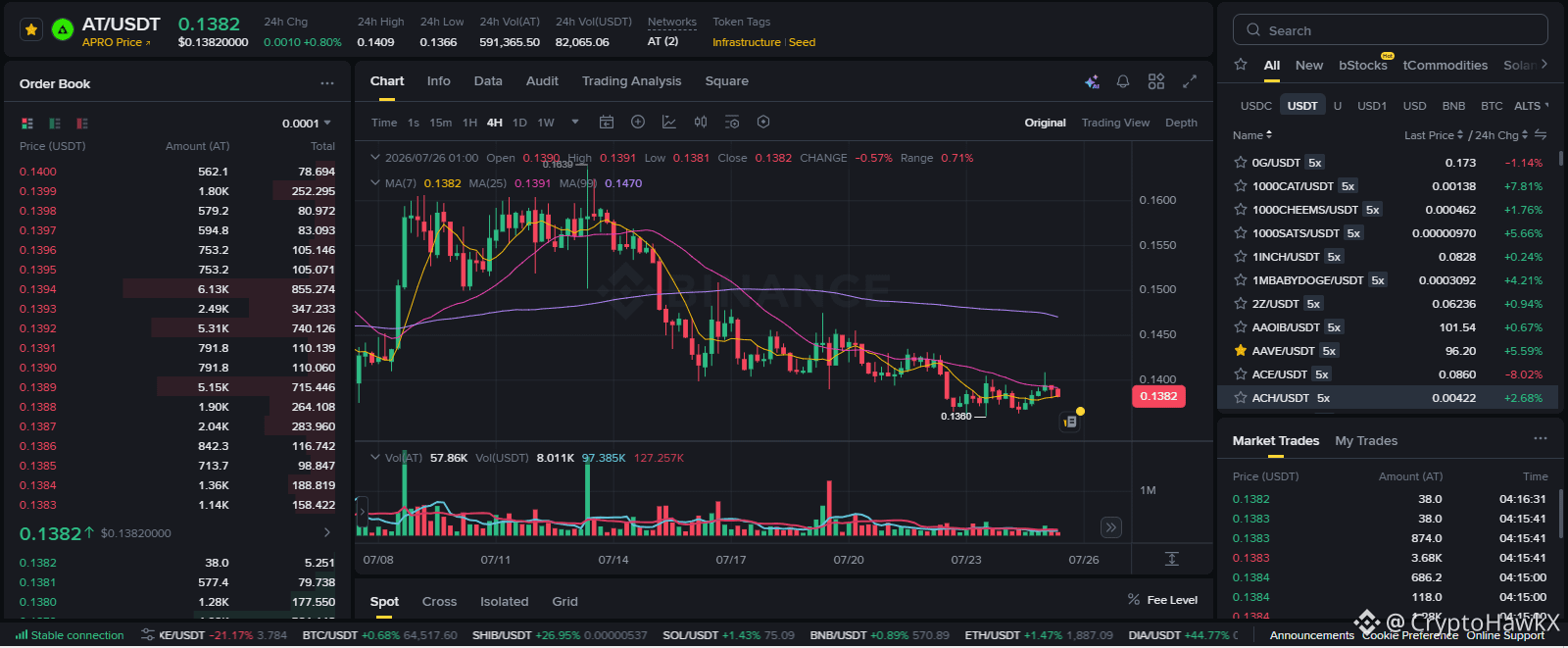The height and width of the screenshot is (648, 1568).
Task: Expand chart to fullscreen
Action: click(x=1190, y=81)
